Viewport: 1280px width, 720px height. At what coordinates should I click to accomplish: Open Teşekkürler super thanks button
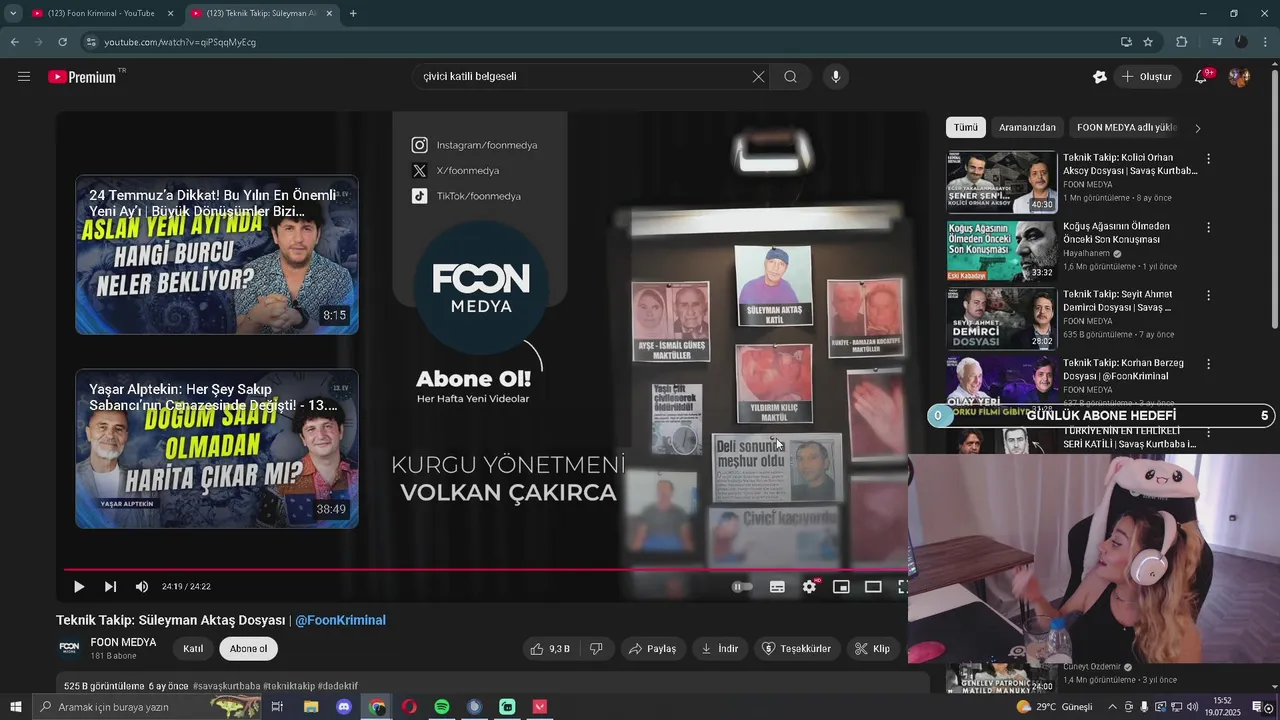pyautogui.click(x=796, y=649)
